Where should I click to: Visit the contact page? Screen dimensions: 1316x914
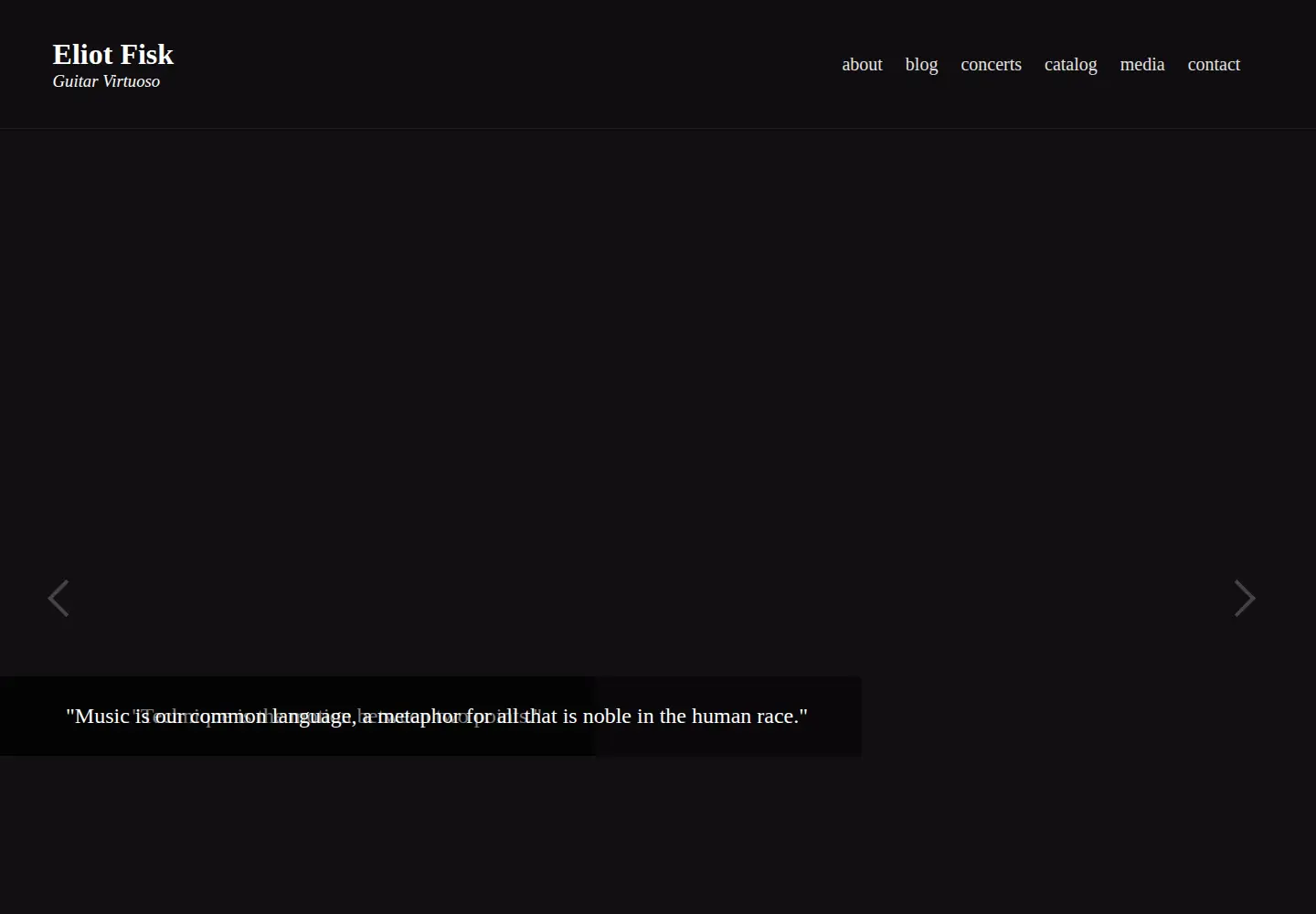point(1214,64)
